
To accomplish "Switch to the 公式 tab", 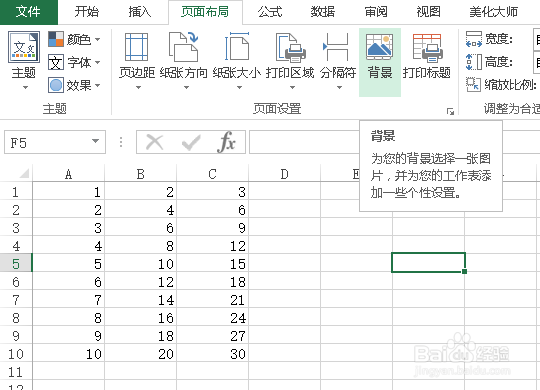I will coord(270,12).
